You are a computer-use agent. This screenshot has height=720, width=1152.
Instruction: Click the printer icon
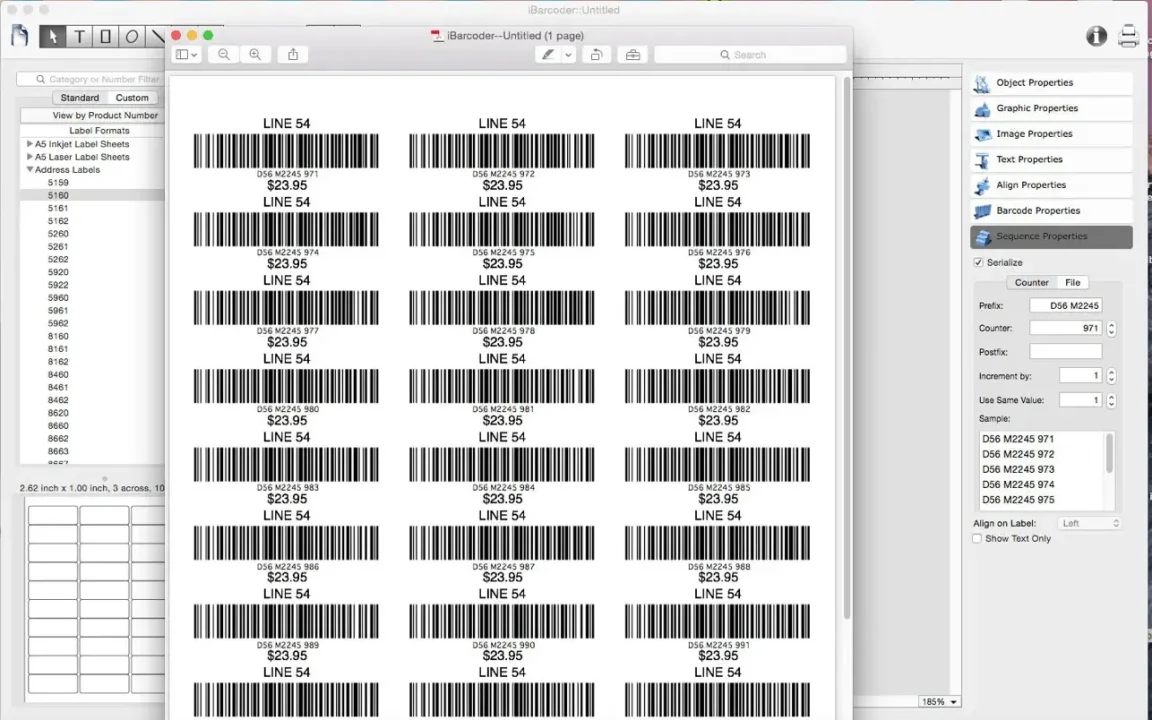pos(1128,35)
